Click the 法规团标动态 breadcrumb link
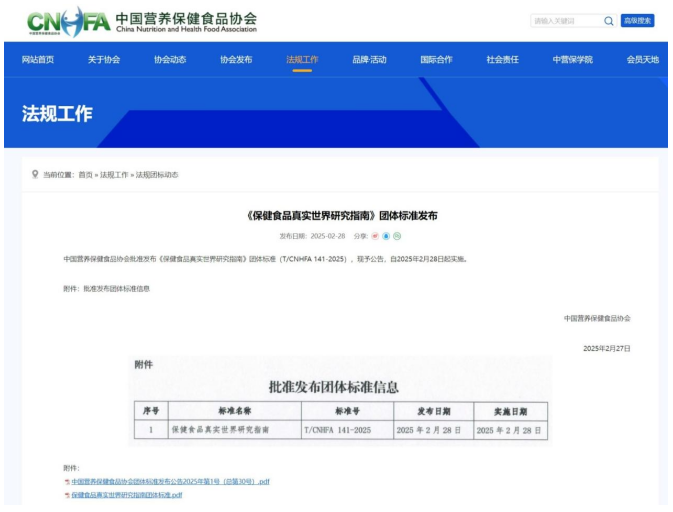673x512 pixels. pos(157,175)
